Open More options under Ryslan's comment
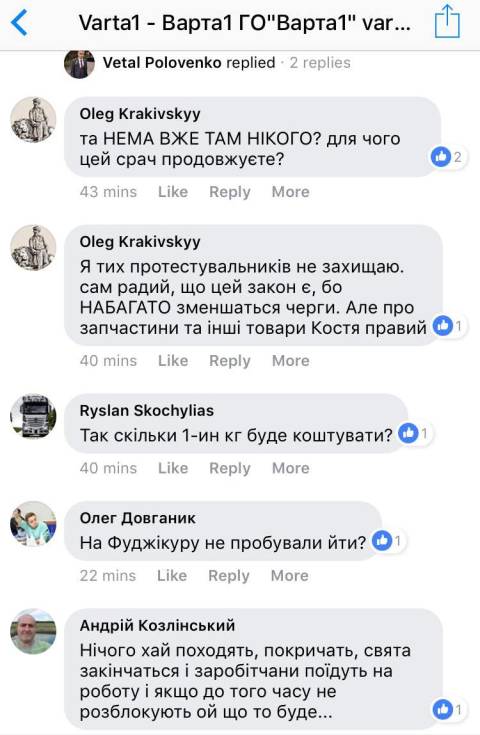Image resolution: width=480 pixels, height=735 pixels. 291,468
